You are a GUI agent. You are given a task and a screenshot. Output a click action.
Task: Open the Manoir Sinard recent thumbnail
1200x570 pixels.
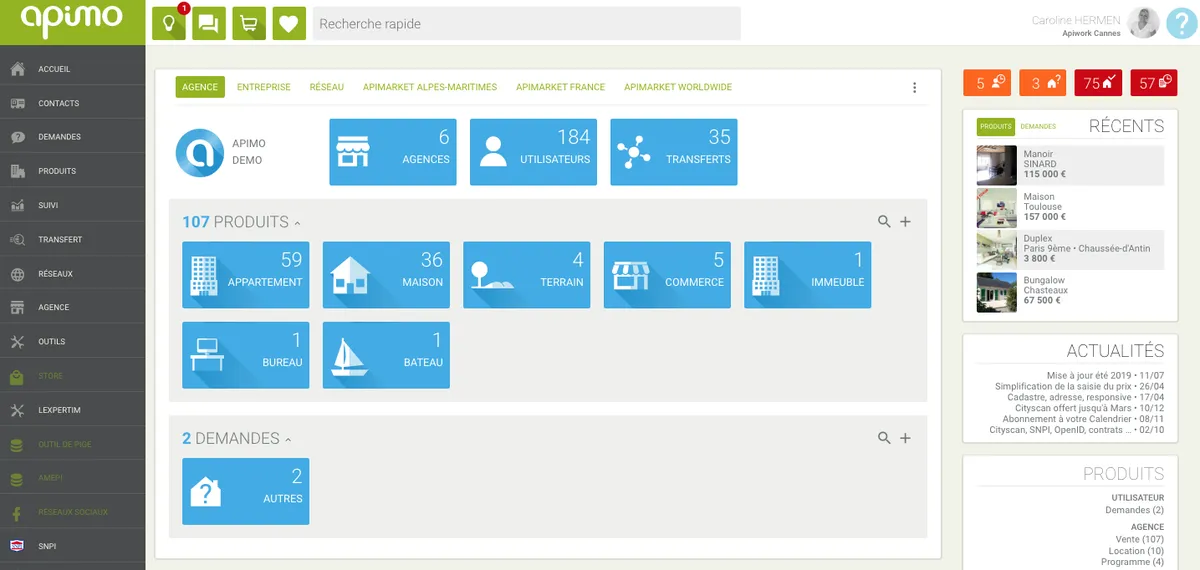[997, 165]
